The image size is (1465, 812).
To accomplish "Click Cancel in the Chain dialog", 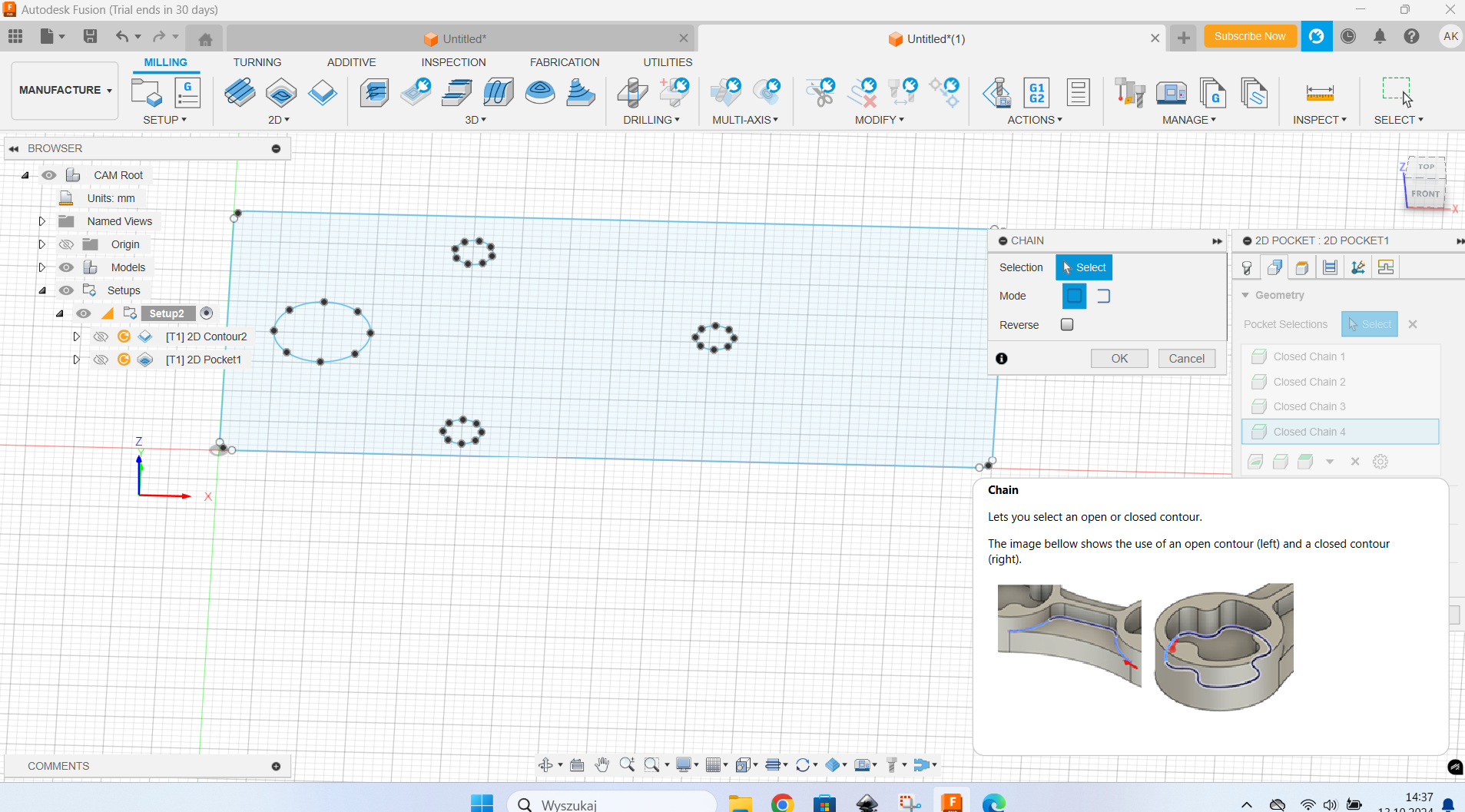I will coord(1187,359).
